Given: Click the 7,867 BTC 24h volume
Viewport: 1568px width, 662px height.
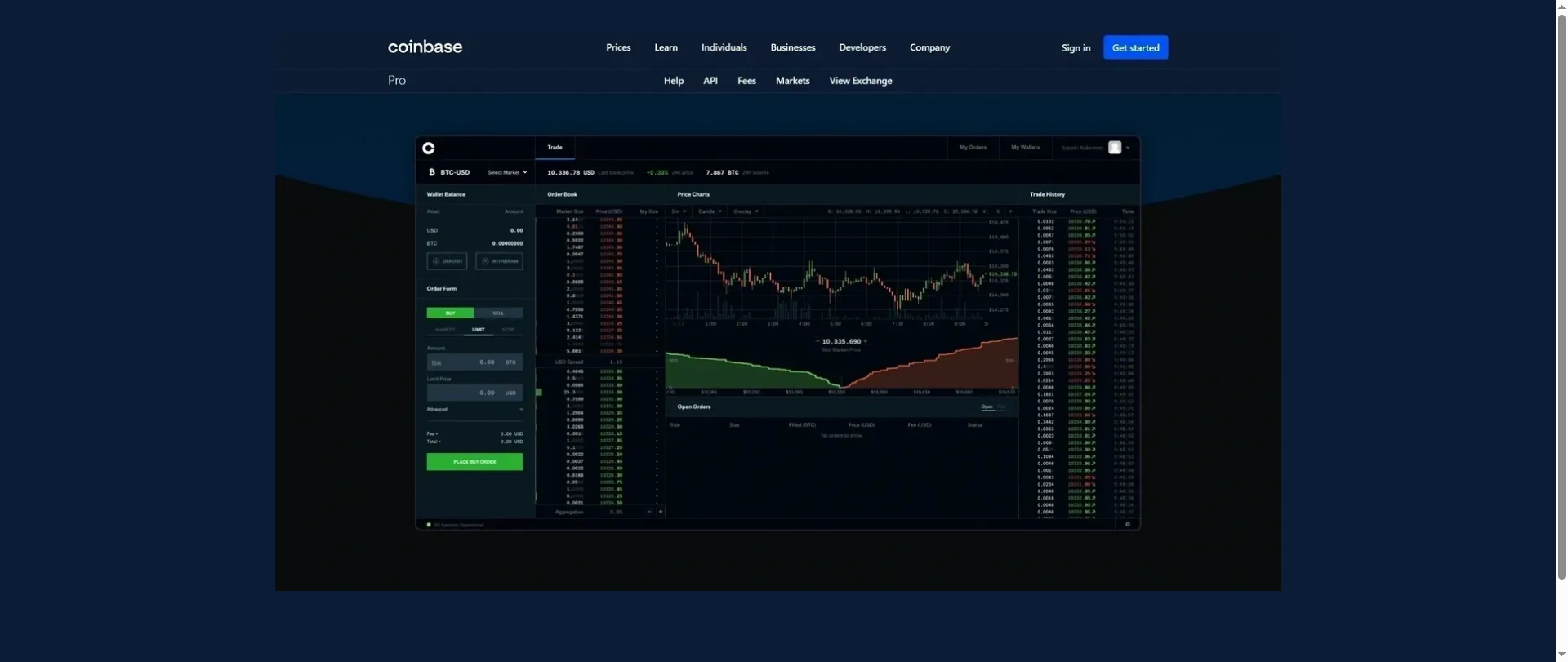Looking at the screenshot, I should pos(722,172).
